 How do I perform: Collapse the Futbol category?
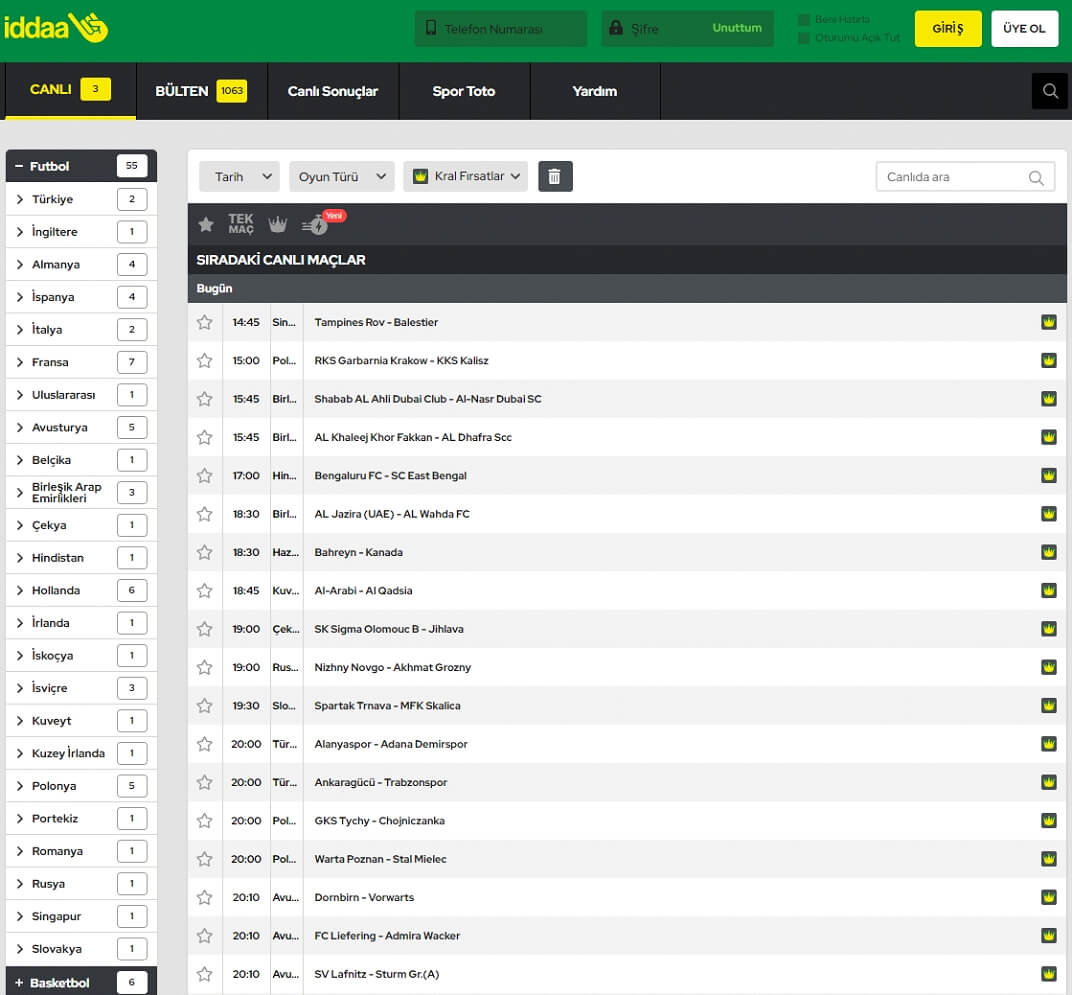[x=81, y=165]
